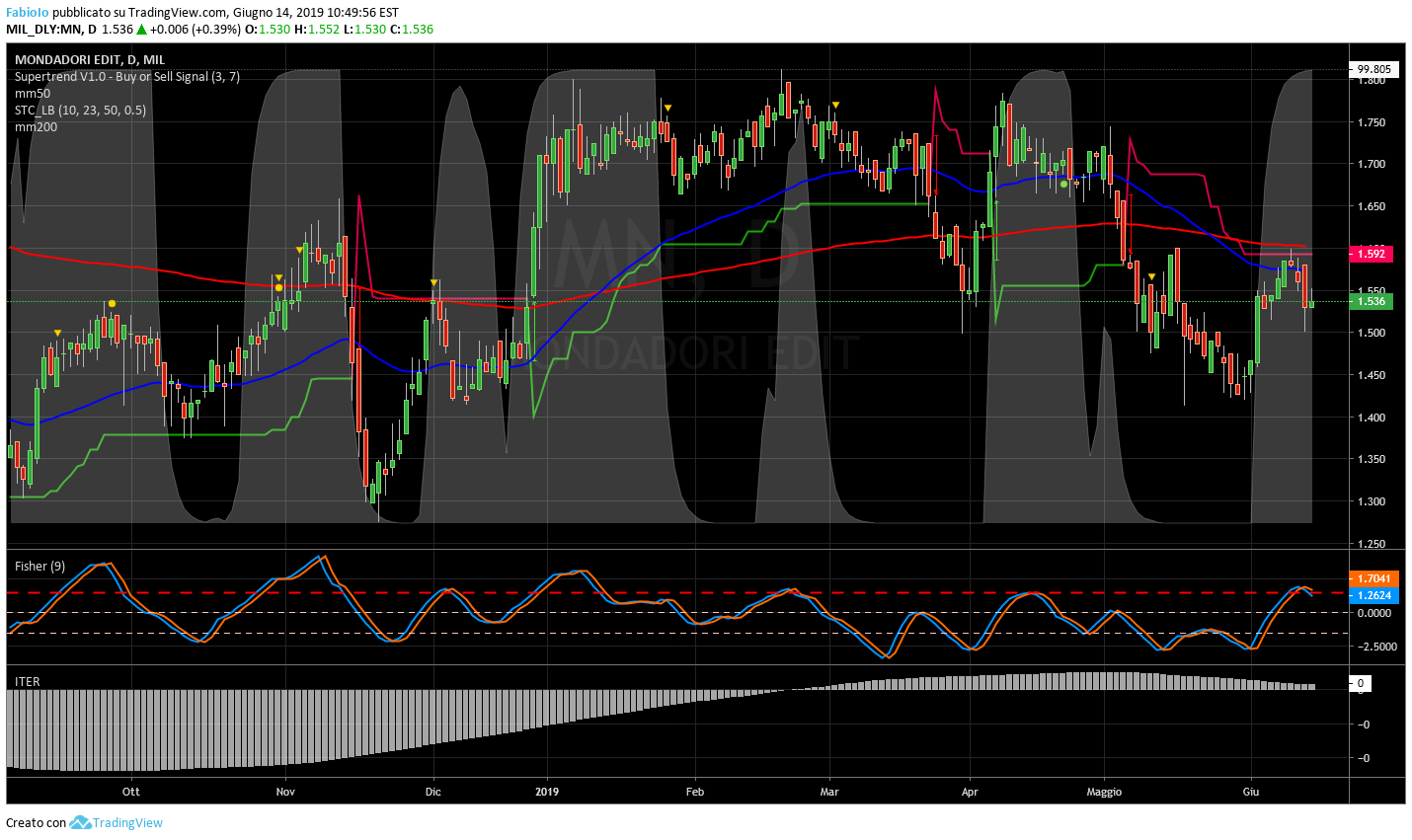Click the green up-arrow price change icon
This screenshot has width=1412, height=840.
point(142,30)
